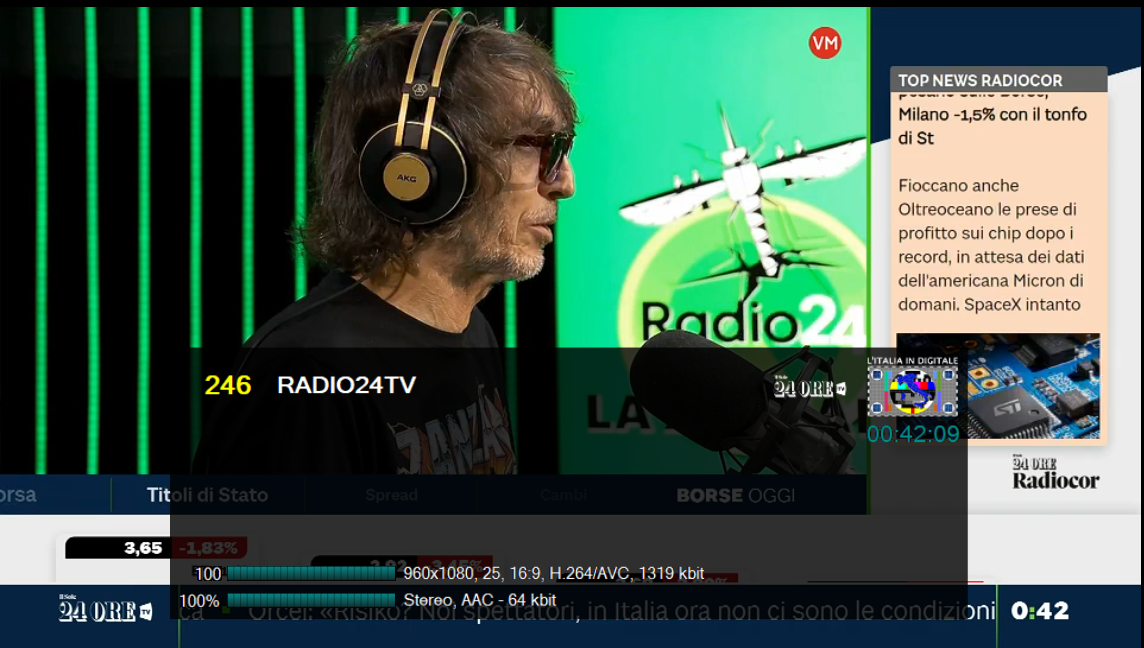1144x648 pixels.
Task: Open the Milano -1,5% headline
Action: click(x=992, y=126)
